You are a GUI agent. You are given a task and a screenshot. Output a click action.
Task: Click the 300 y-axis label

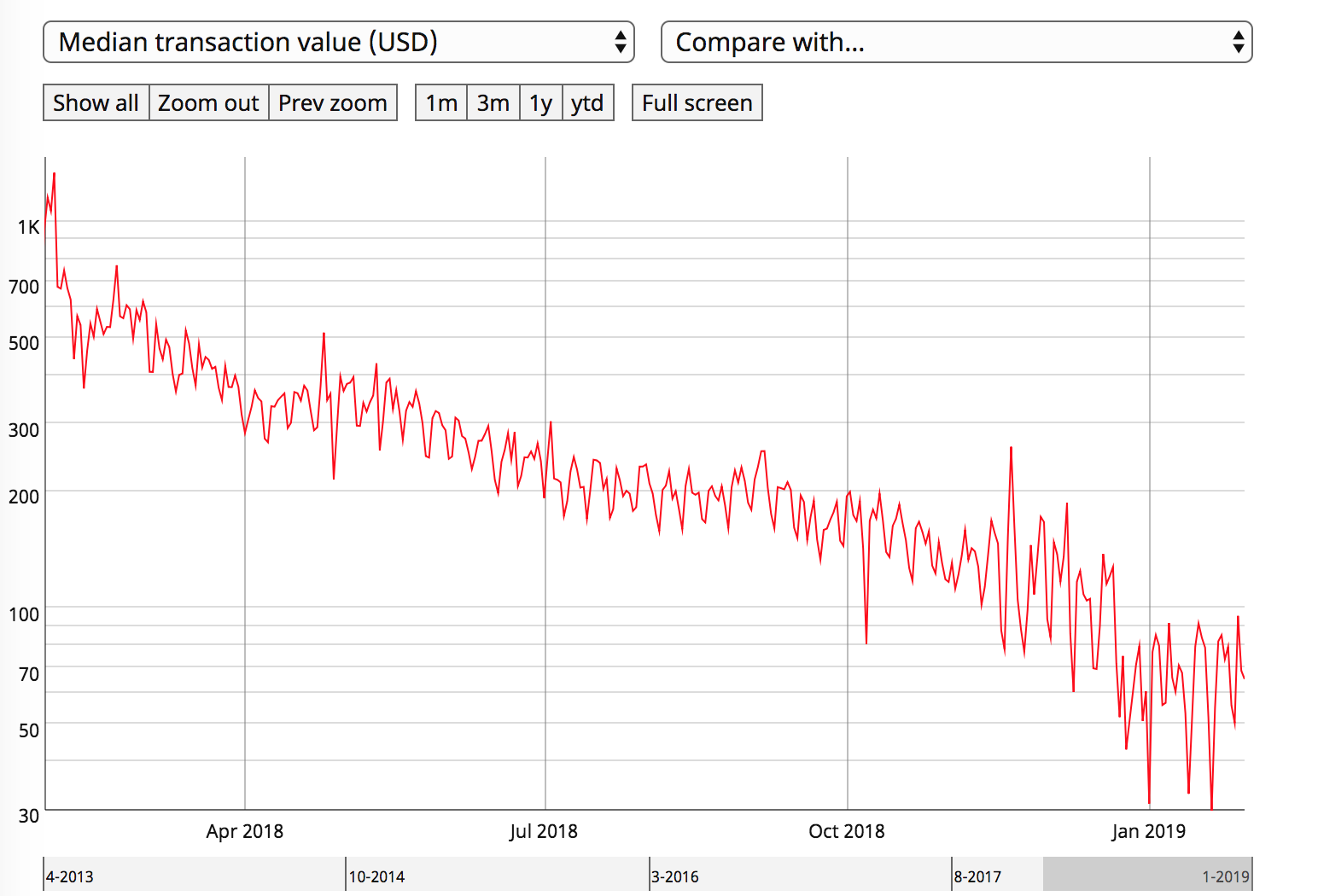coord(24,430)
